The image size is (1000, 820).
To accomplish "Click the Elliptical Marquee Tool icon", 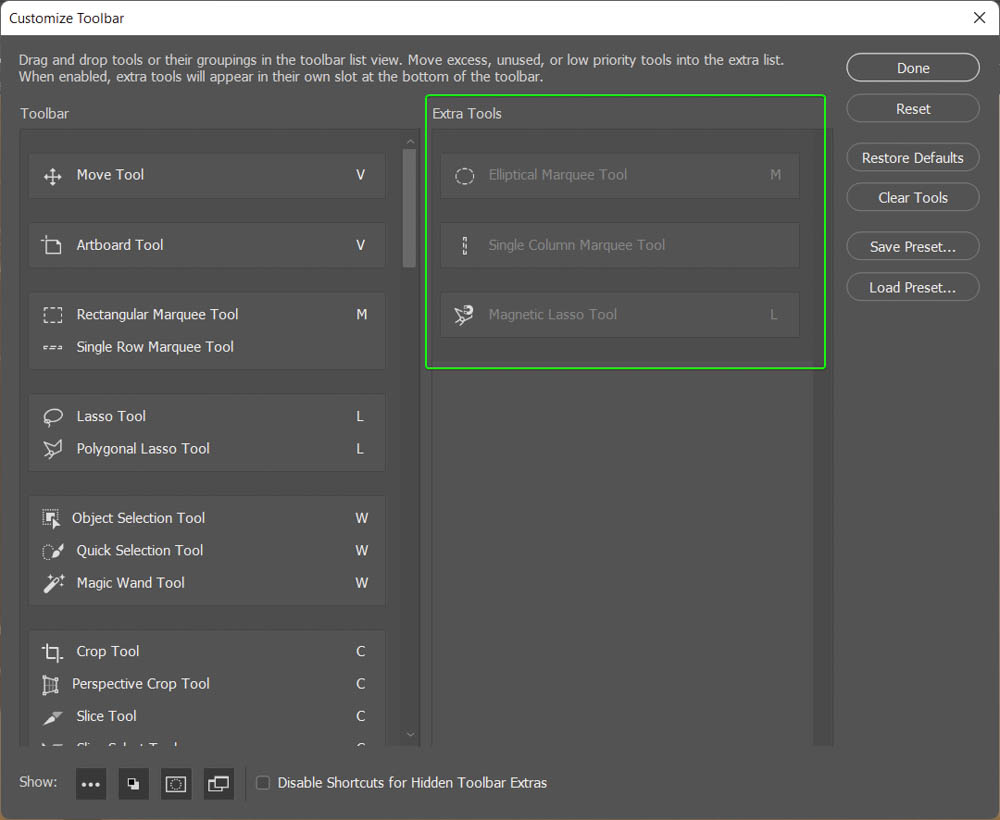I will [464, 176].
